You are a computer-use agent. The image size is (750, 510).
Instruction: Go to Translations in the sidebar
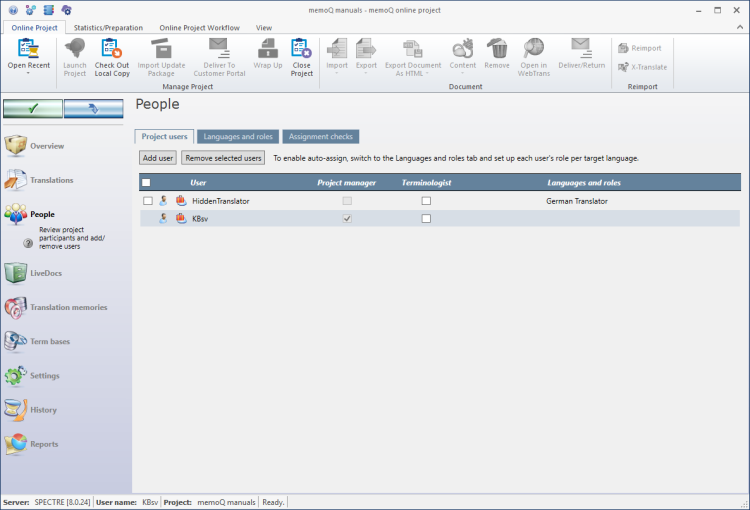[51, 180]
